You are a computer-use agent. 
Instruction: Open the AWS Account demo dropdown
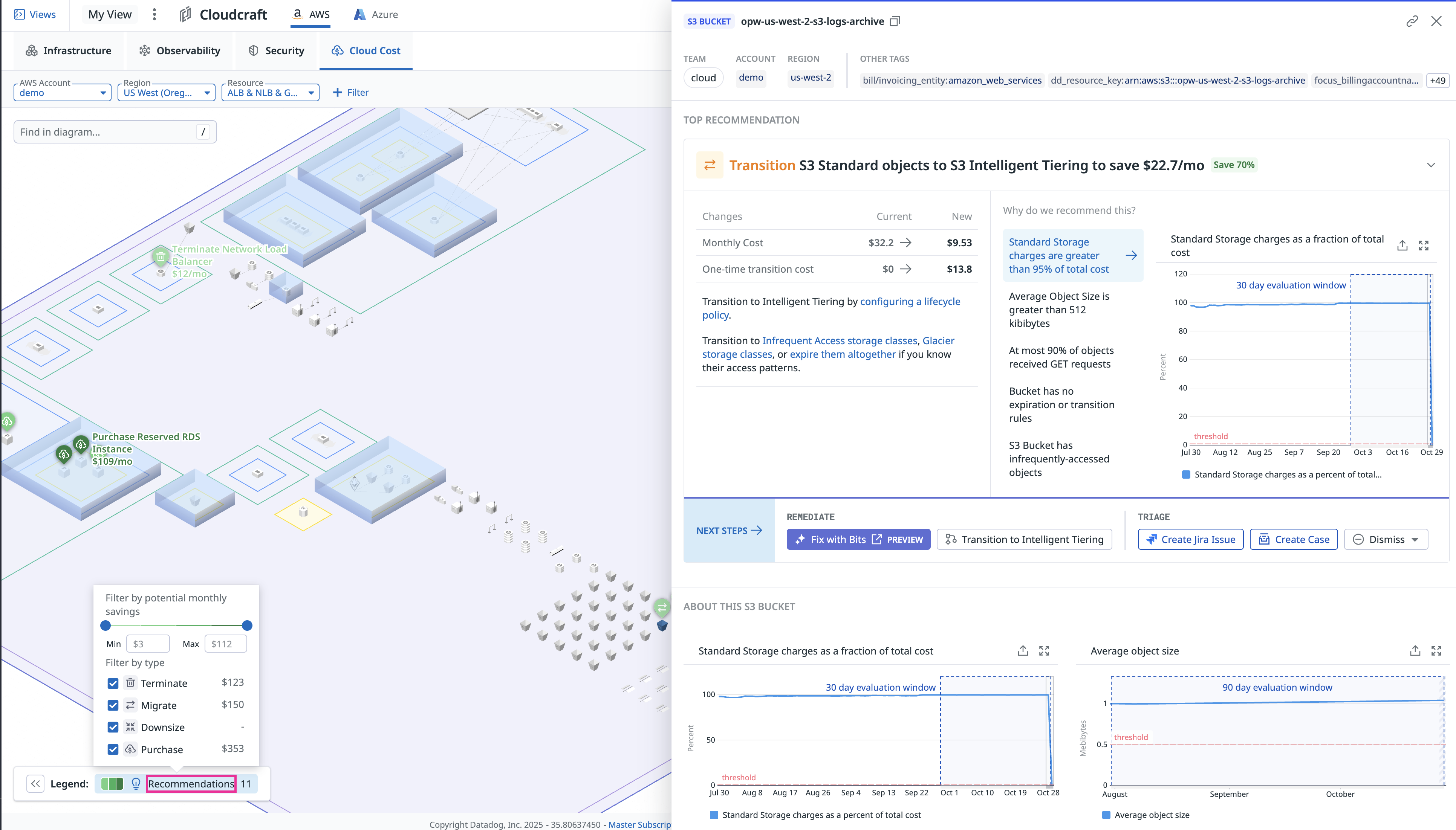[62, 92]
